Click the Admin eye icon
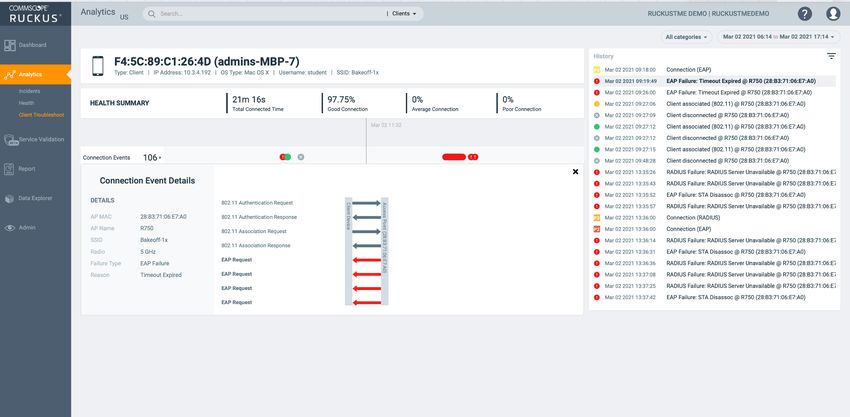This screenshot has height=417, width=850. (x=9, y=228)
